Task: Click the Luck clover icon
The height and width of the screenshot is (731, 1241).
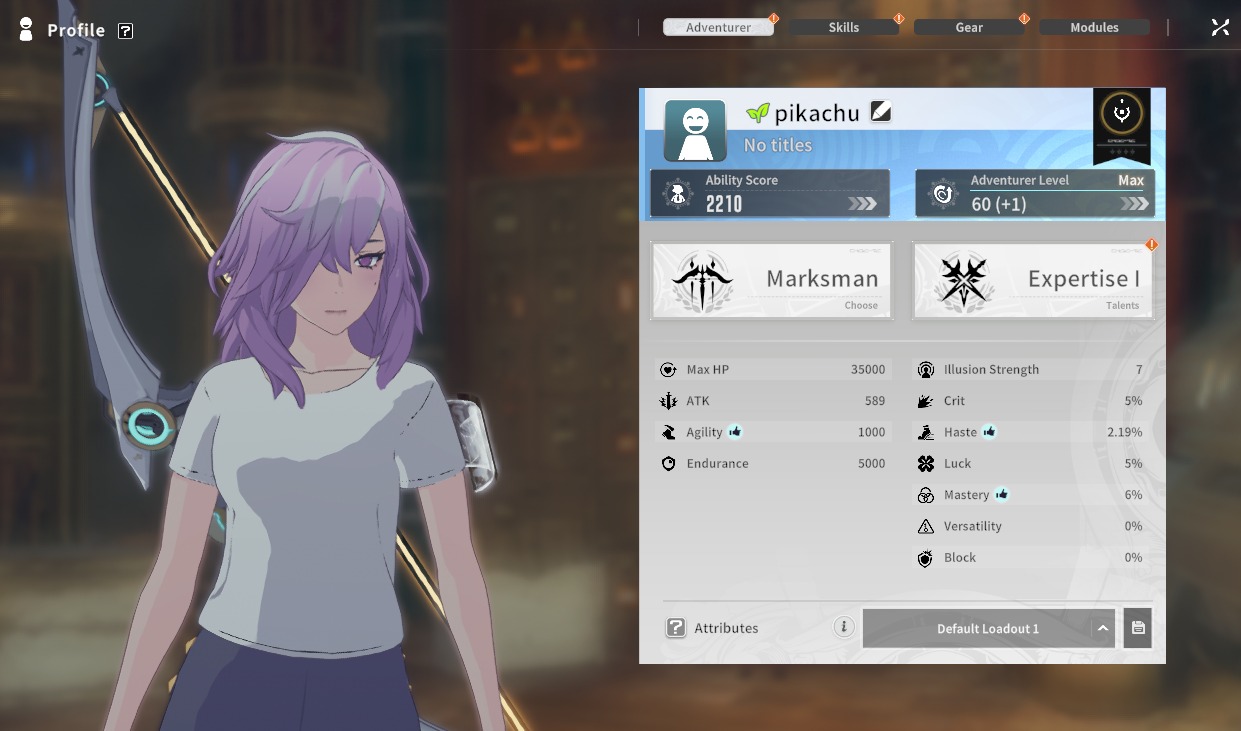Action: (926, 464)
